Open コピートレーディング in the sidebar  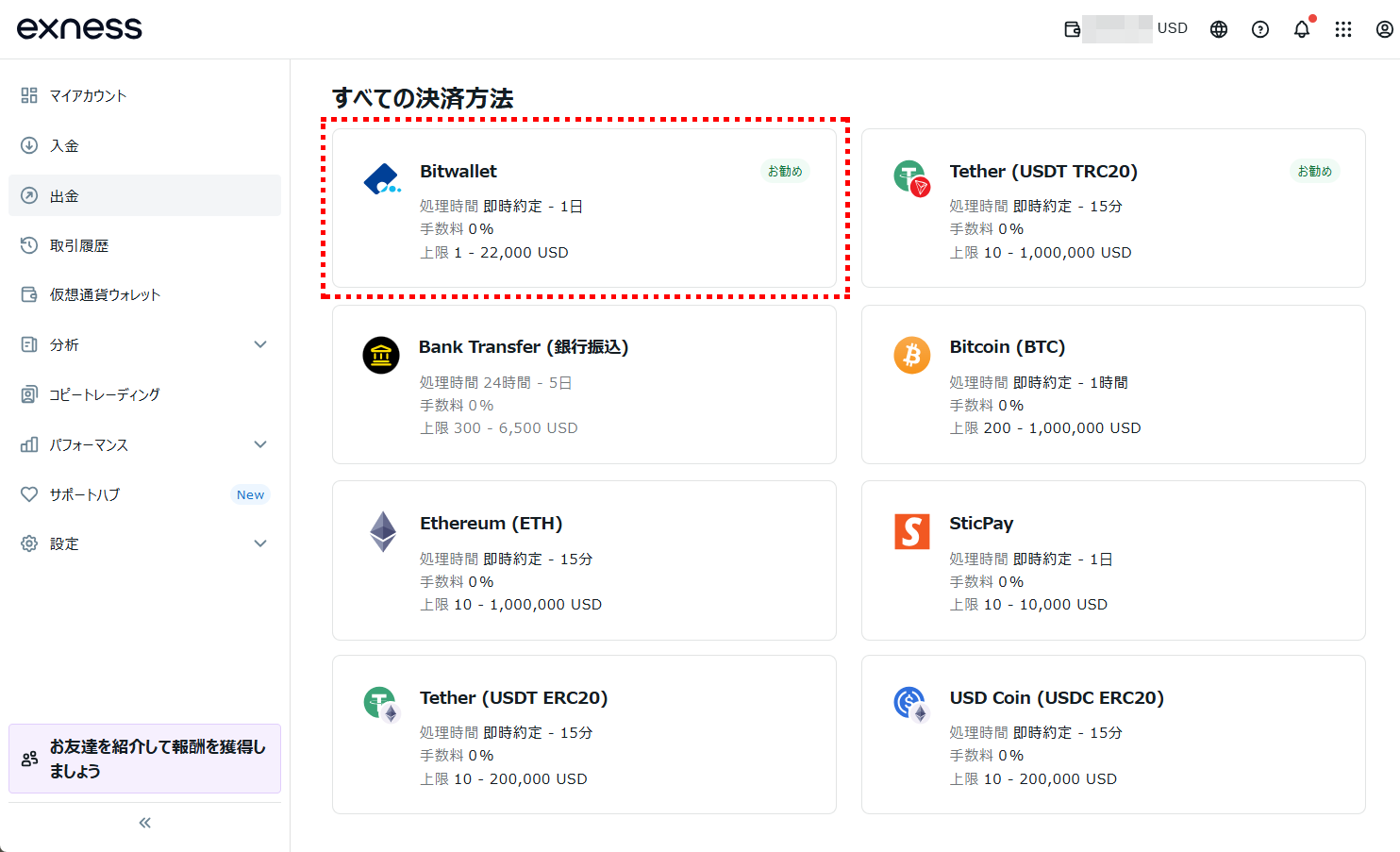pos(144,394)
